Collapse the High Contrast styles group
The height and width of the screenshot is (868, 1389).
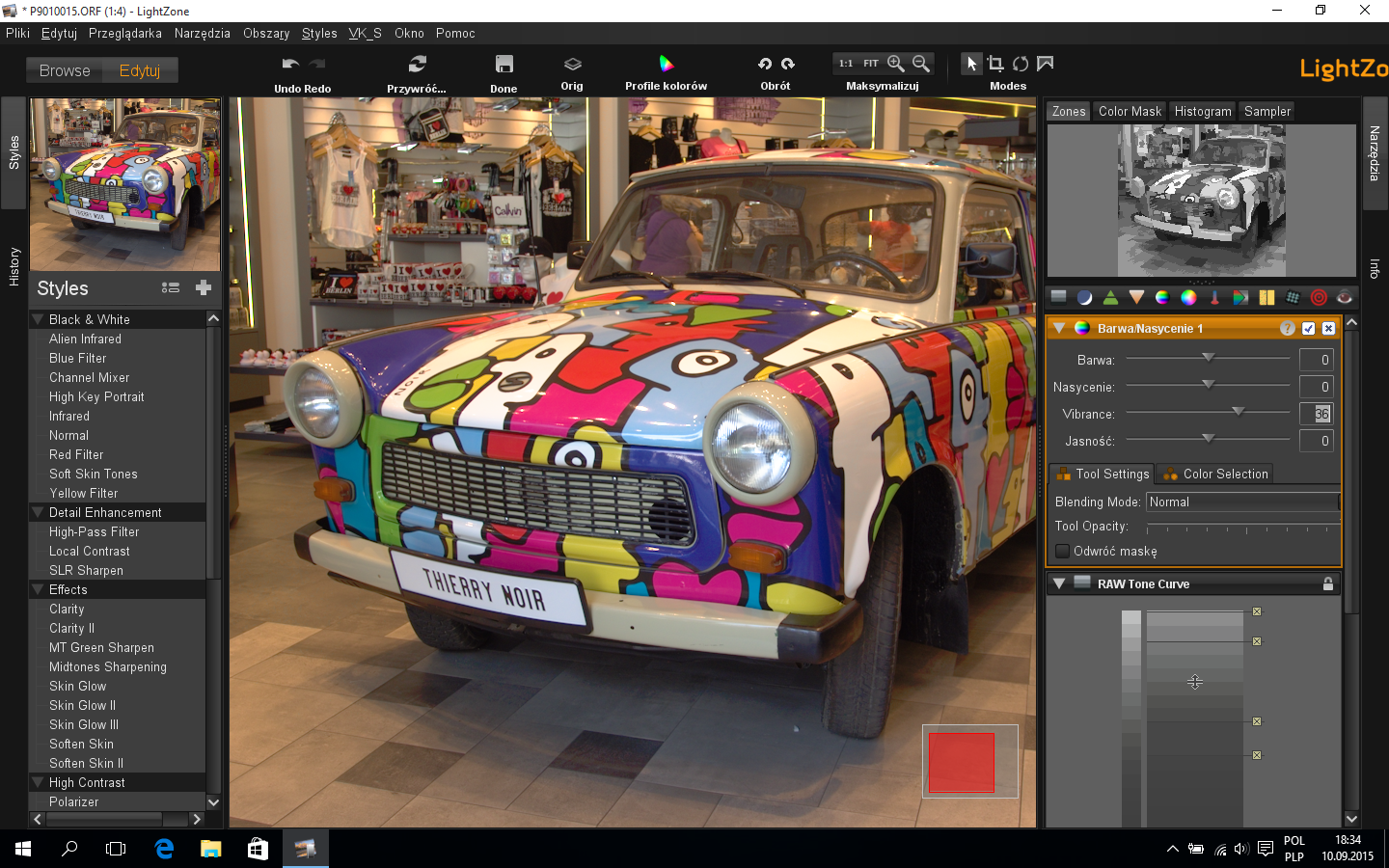(39, 782)
